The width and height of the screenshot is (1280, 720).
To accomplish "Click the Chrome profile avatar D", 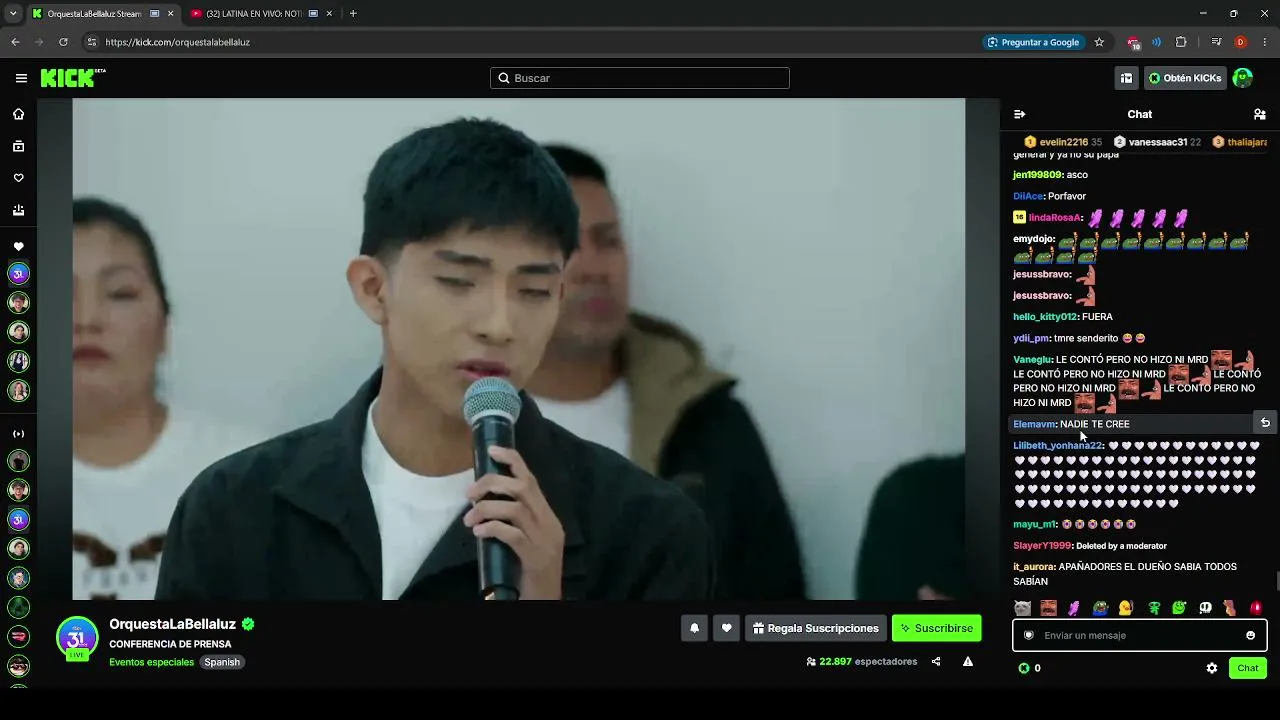I will tap(1240, 42).
